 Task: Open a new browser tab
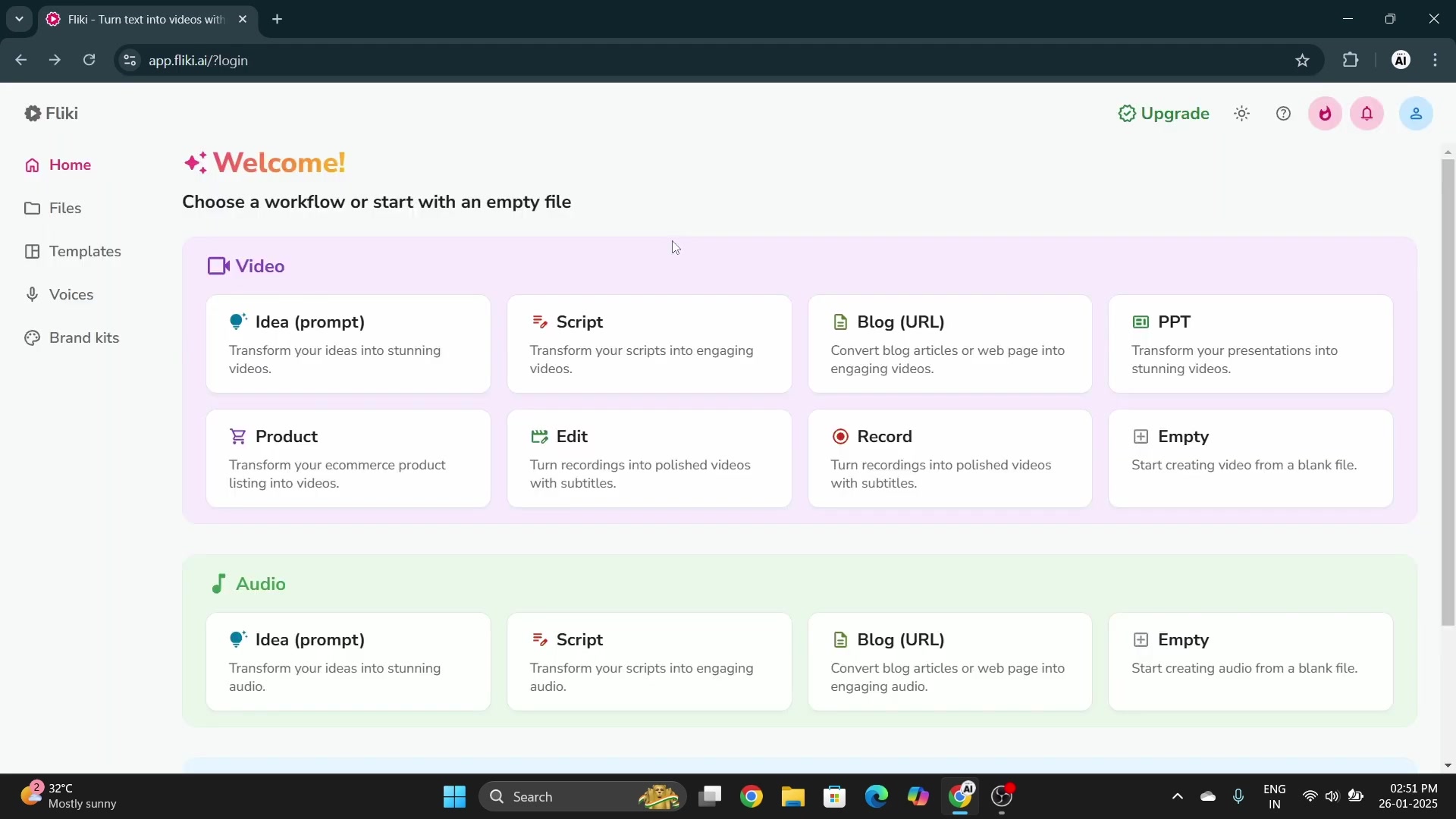(278, 19)
